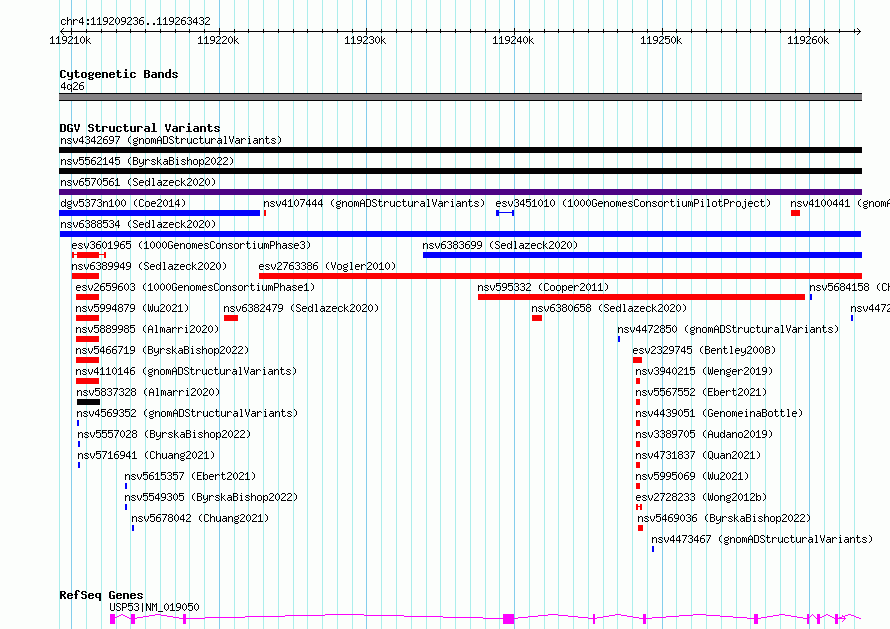Click the nsv6380658 Sedlazeck2020 label
The image size is (890, 629).
[x=609, y=308]
